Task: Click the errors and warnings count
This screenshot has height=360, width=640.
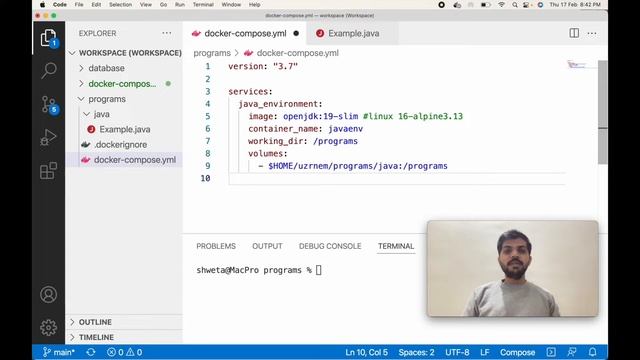Action: (124, 352)
